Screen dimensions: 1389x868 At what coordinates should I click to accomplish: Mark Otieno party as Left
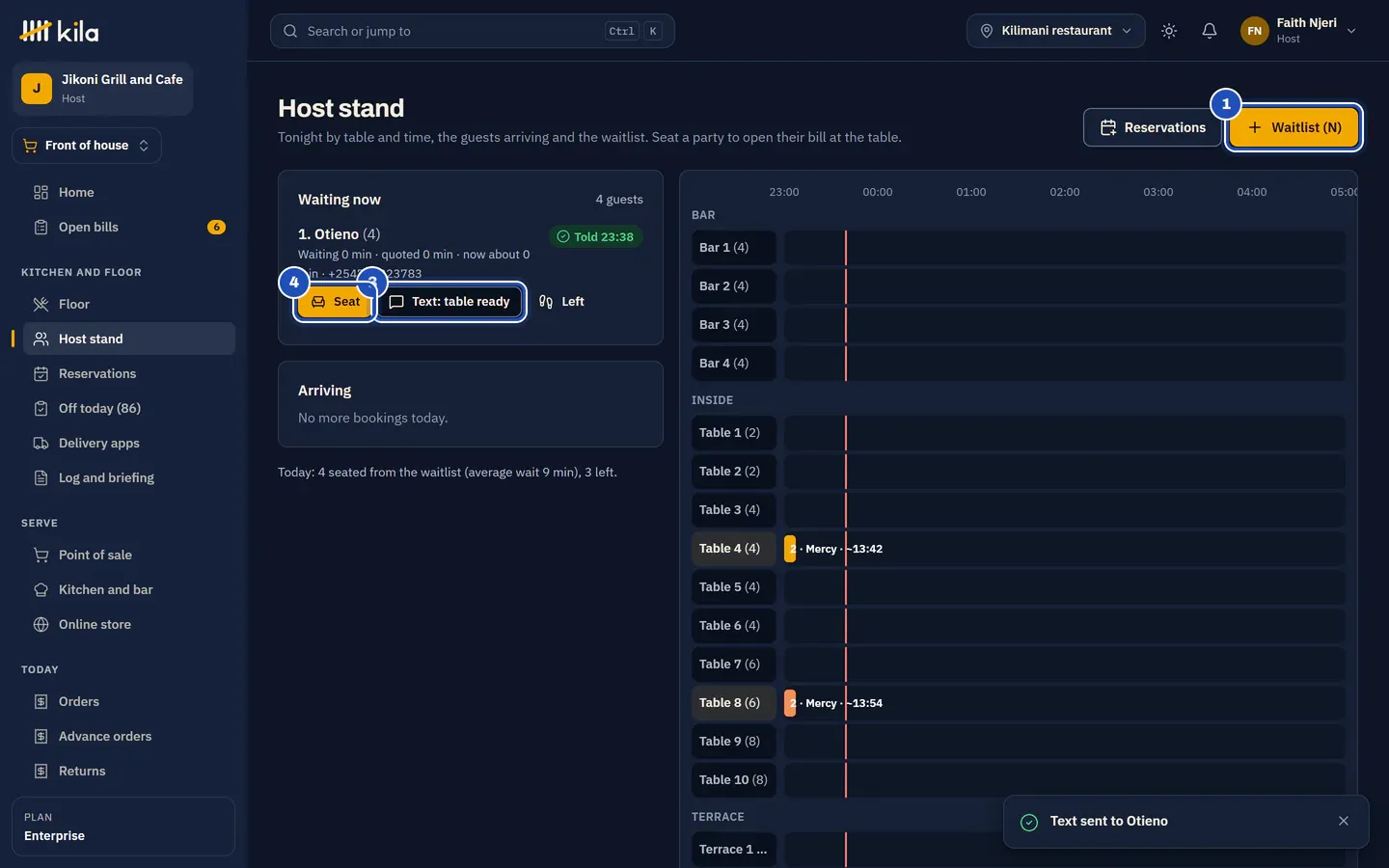coord(561,302)
